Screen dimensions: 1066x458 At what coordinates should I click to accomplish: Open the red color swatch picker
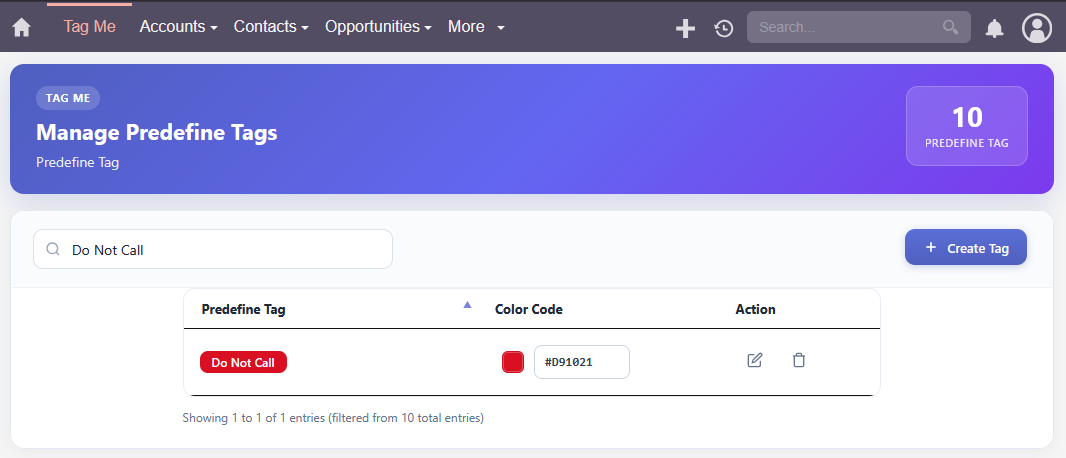point(513,362)
